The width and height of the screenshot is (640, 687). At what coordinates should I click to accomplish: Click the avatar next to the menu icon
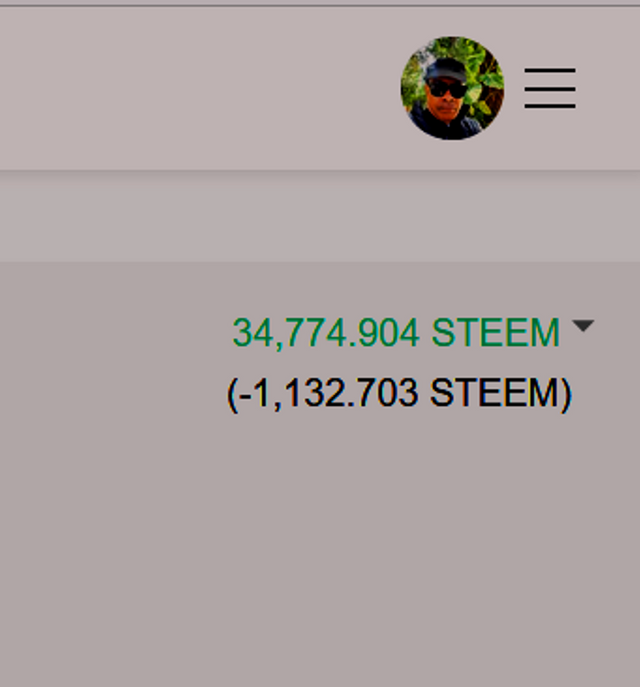452,88
